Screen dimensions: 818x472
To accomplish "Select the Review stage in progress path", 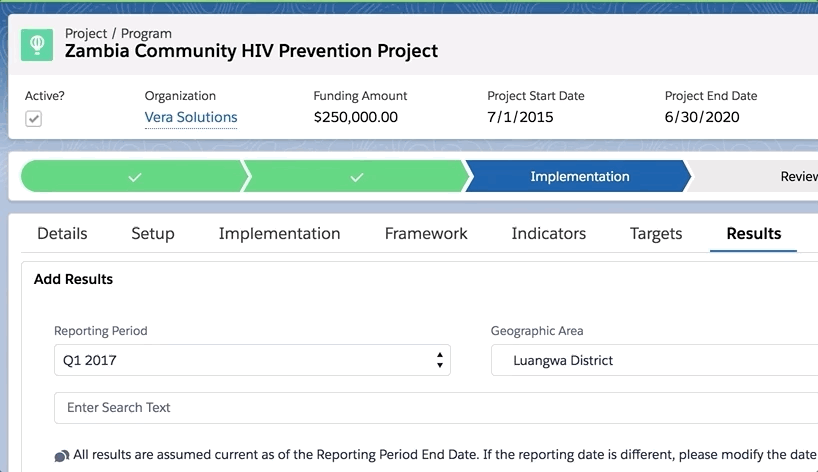I will (799, 176).
